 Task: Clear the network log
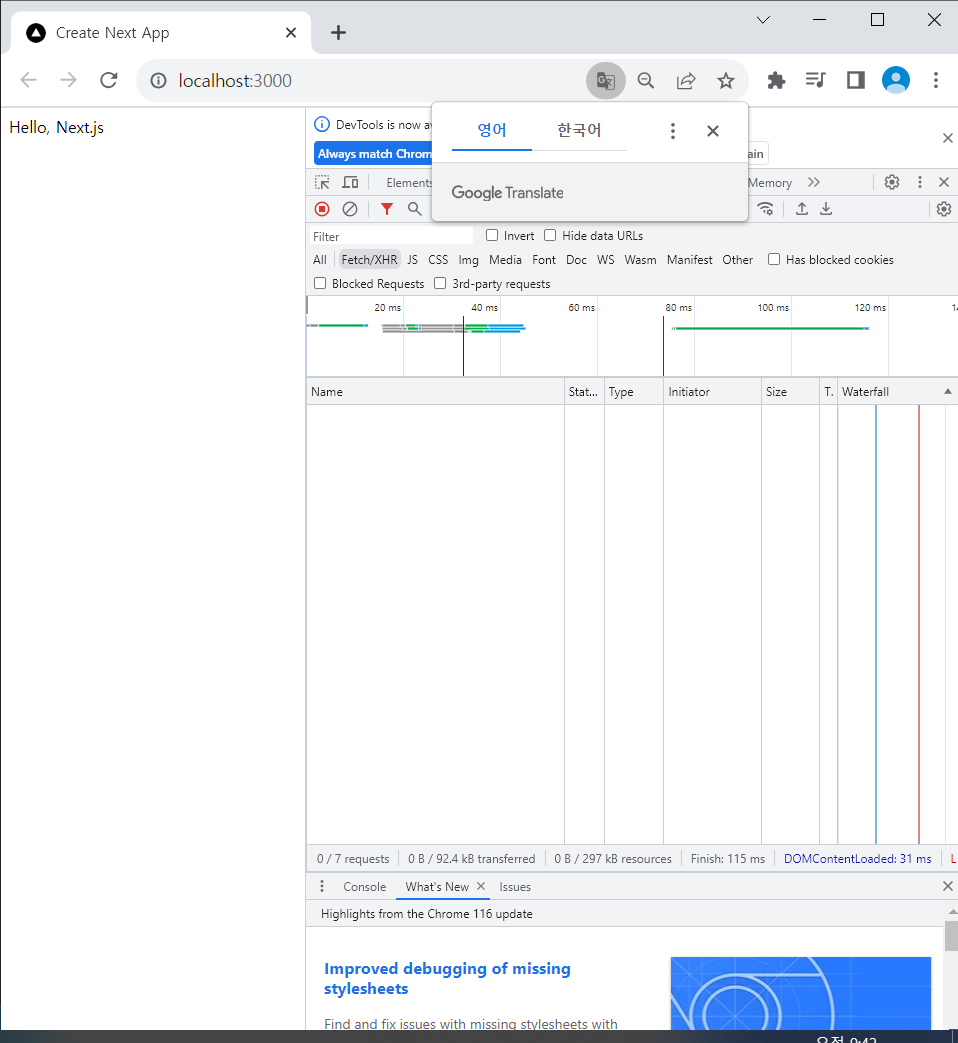[x=350, y=209]
